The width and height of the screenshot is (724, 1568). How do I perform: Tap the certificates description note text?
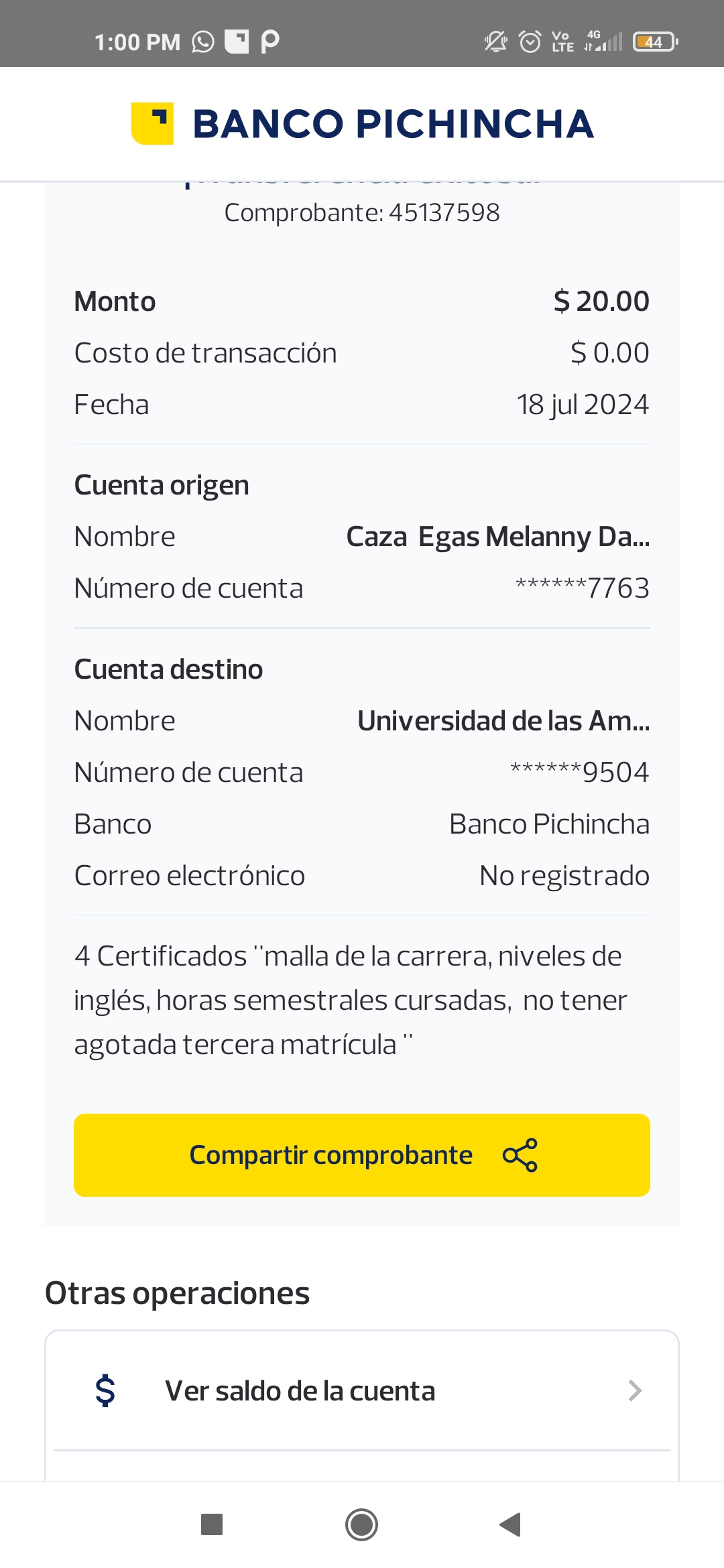pos(350,1000)
